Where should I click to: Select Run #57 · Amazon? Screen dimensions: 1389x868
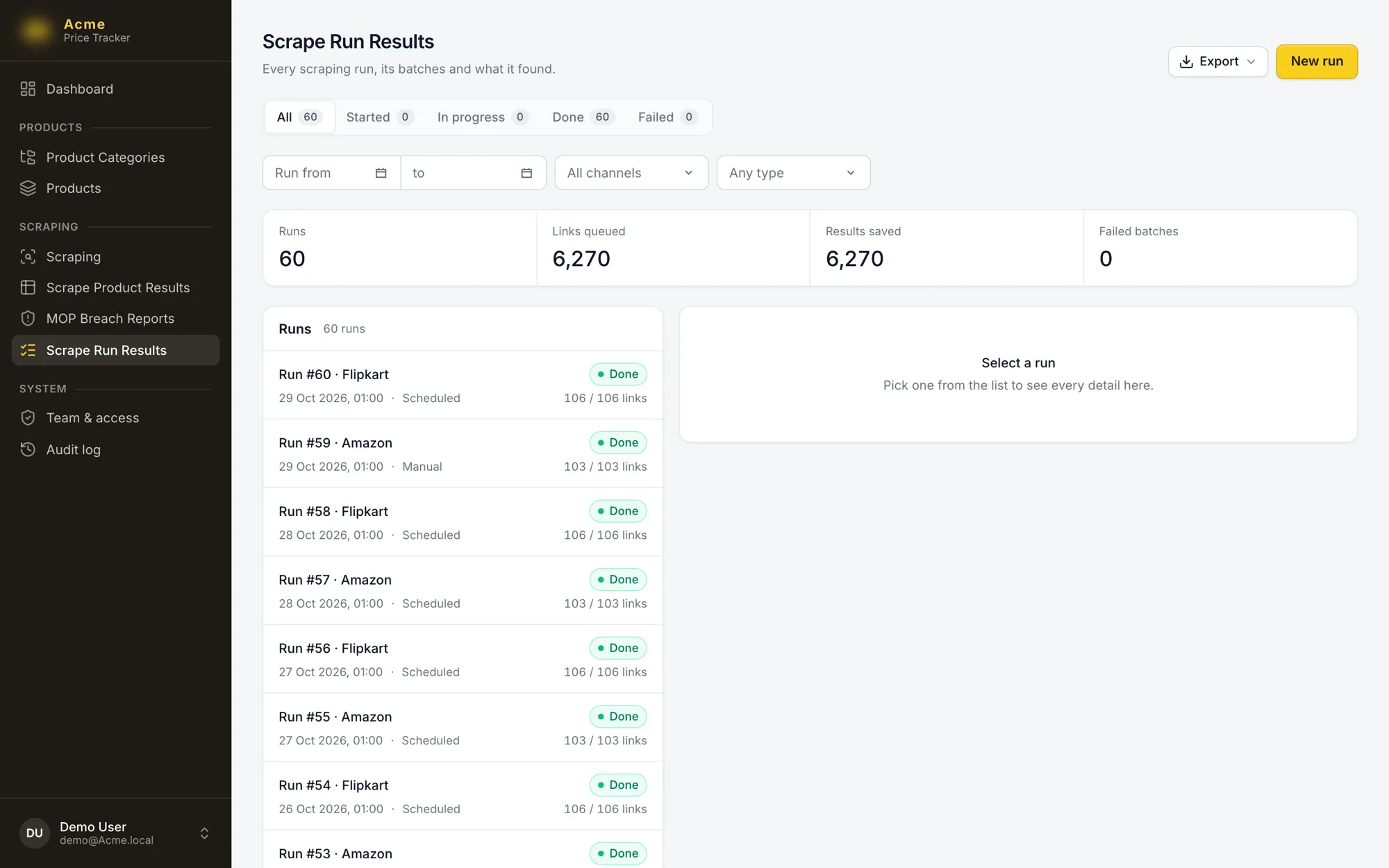[463, 591]
